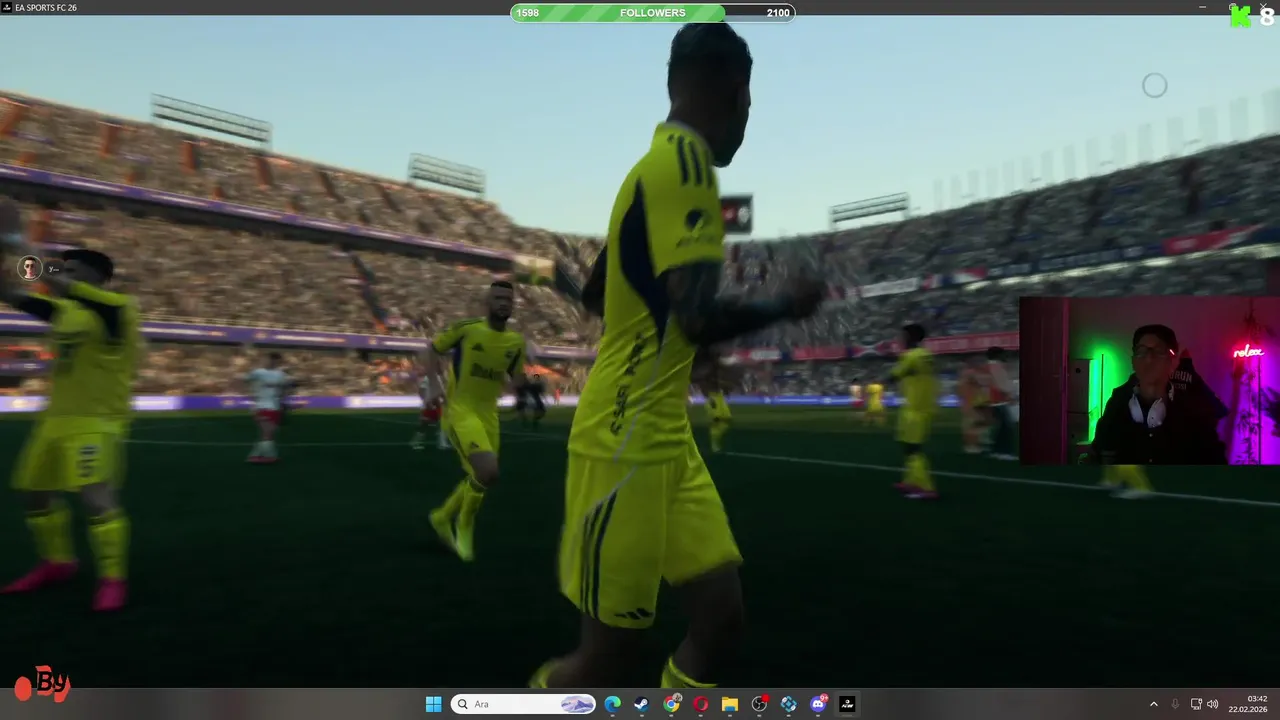Click the follower count 1598
The image size is (1280, 720).
pyautogui.click(x=527, y=13)
